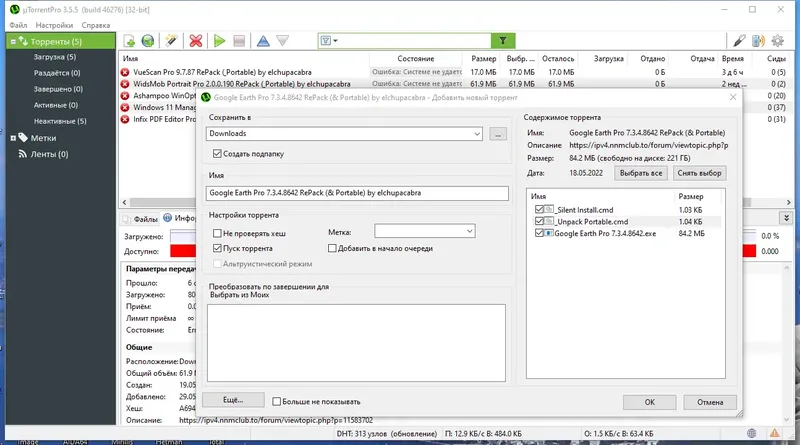Click error icon of Windows 11 Manager torrent
Screen dimensions: 800x445
coord(125,108)
